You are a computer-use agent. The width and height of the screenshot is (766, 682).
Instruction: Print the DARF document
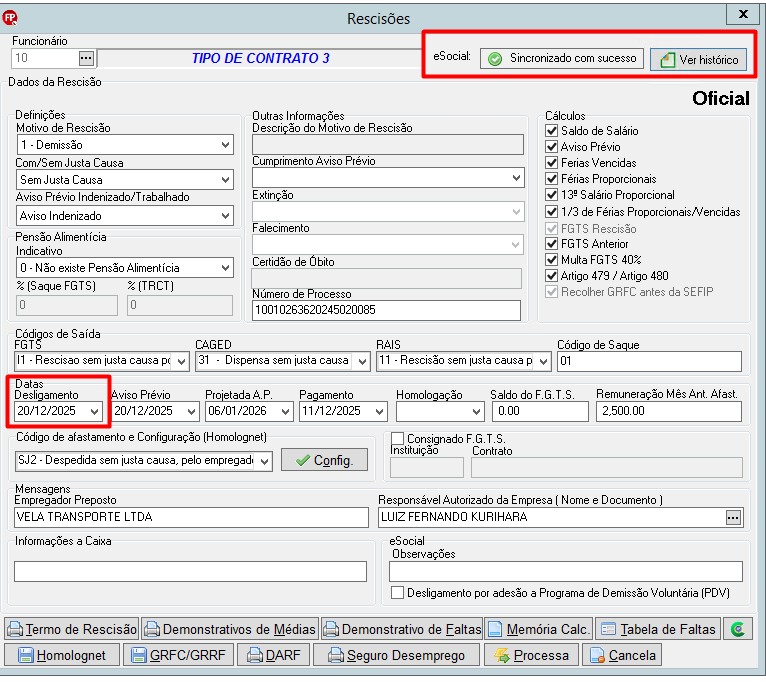[274, 655]
